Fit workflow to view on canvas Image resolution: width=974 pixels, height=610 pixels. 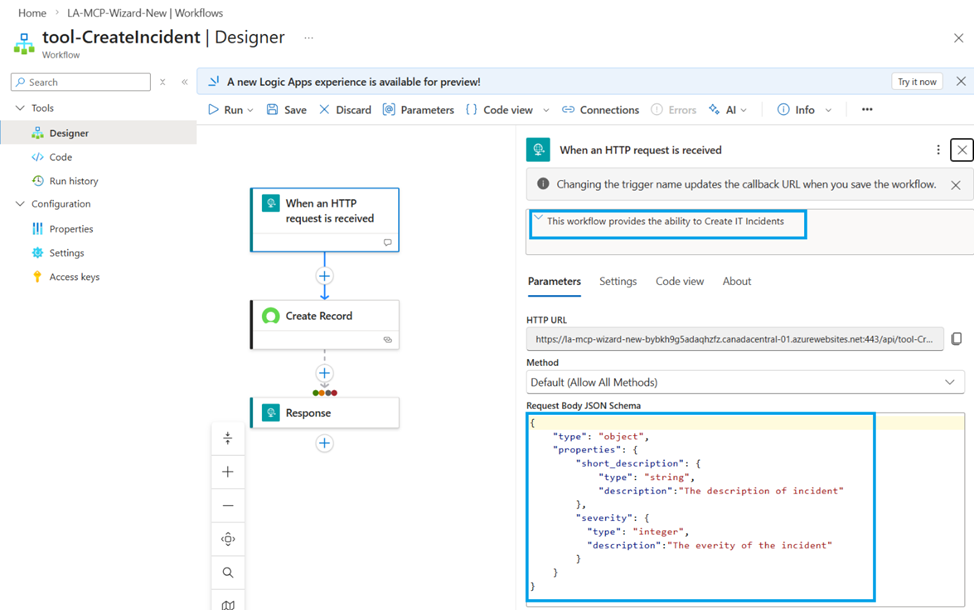coord(228,539)
